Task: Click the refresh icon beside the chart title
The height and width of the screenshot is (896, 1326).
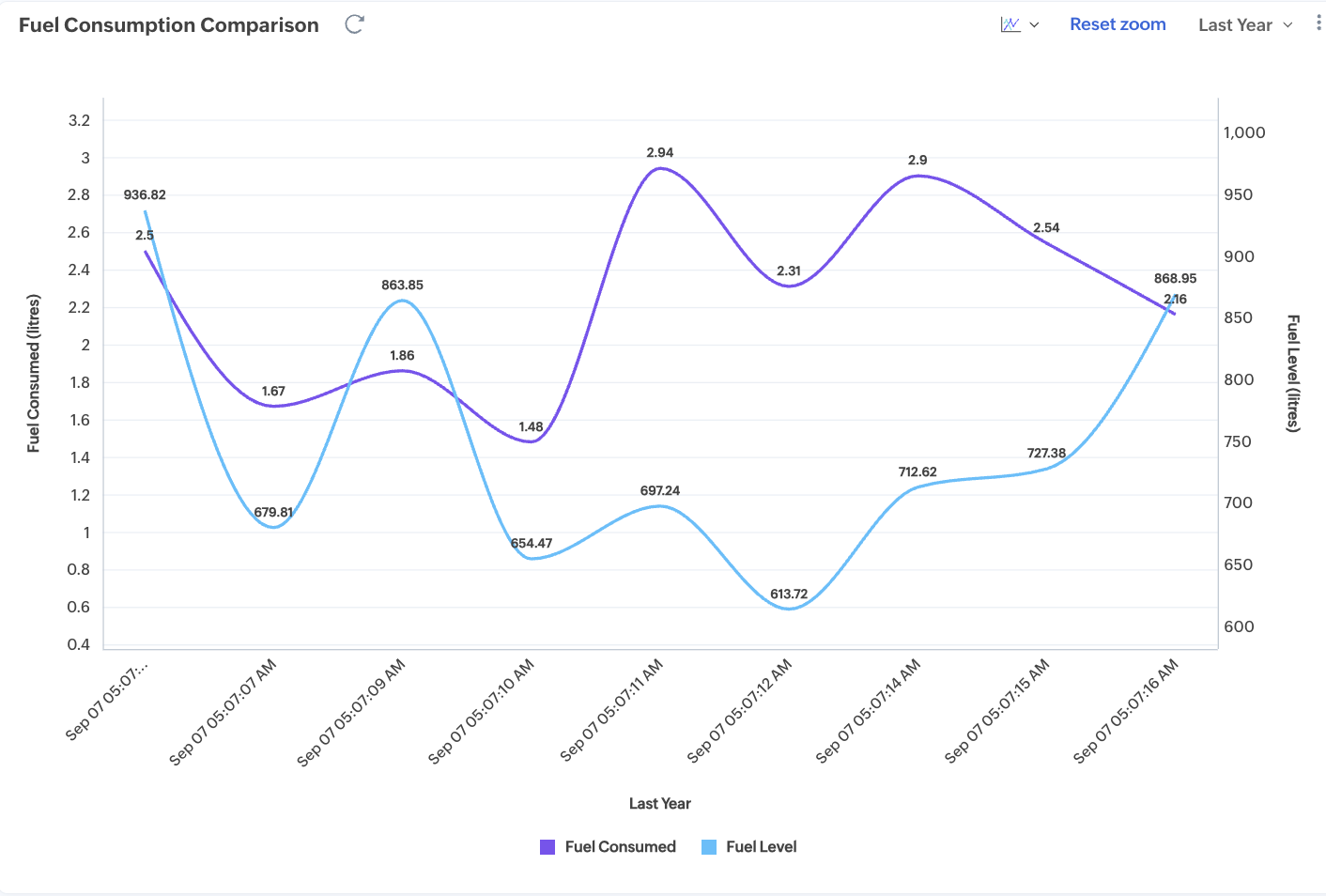Action: 354,24
